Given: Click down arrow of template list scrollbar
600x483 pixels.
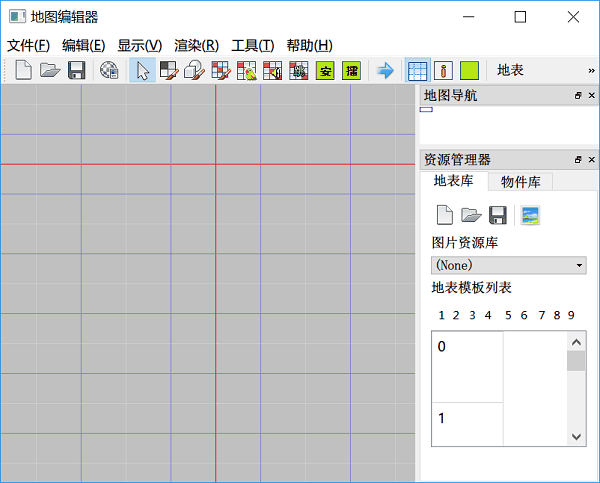Looking at the screenshot, I should pyautogui.click(x=576, y=436).
